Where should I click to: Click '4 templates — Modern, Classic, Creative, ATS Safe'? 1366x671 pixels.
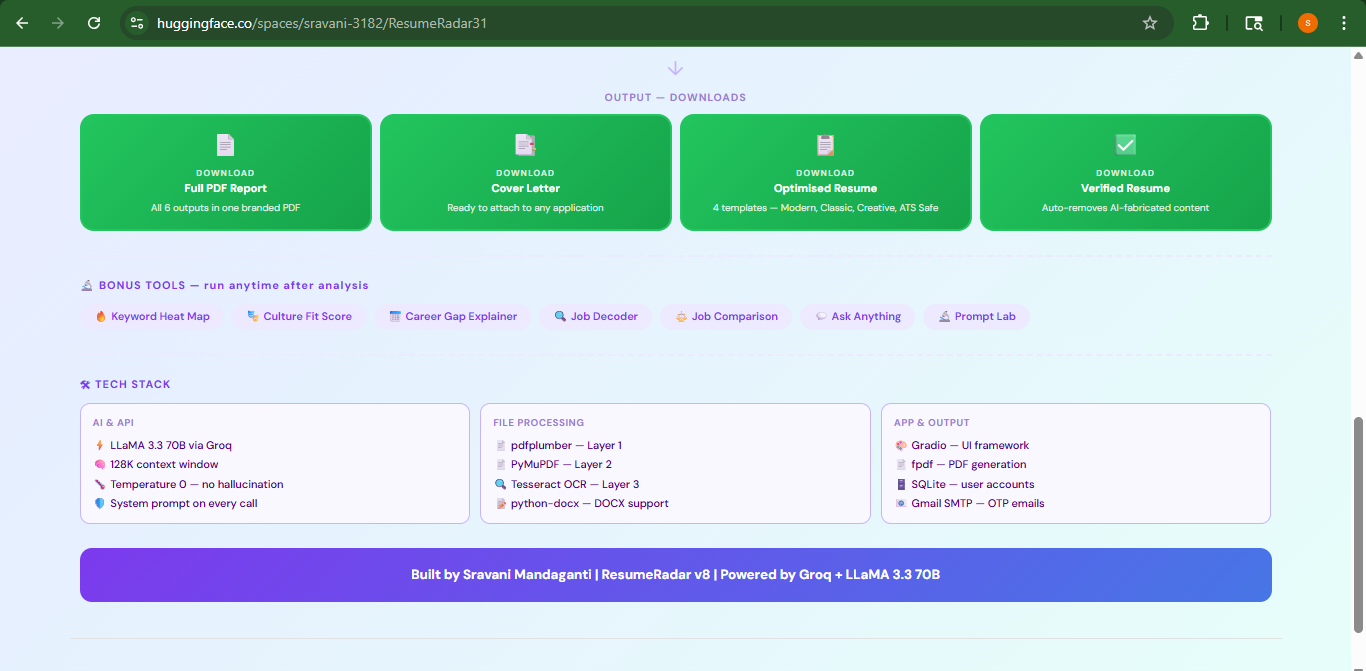[x=826, y=208]
